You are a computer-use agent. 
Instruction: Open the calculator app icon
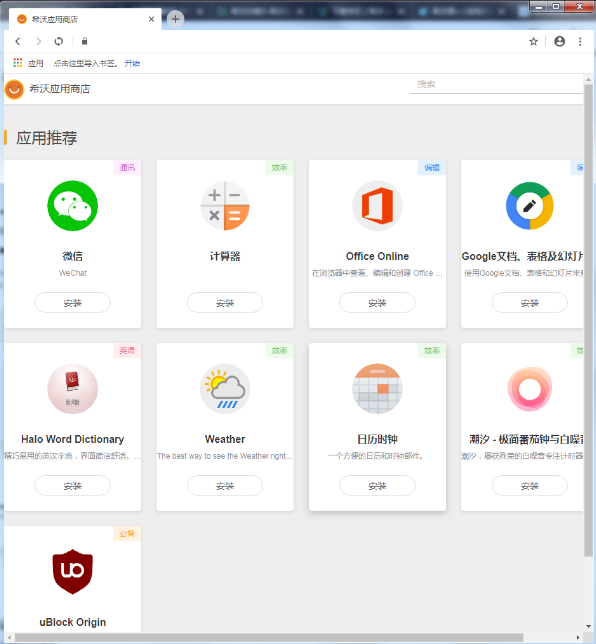[225, 206]
